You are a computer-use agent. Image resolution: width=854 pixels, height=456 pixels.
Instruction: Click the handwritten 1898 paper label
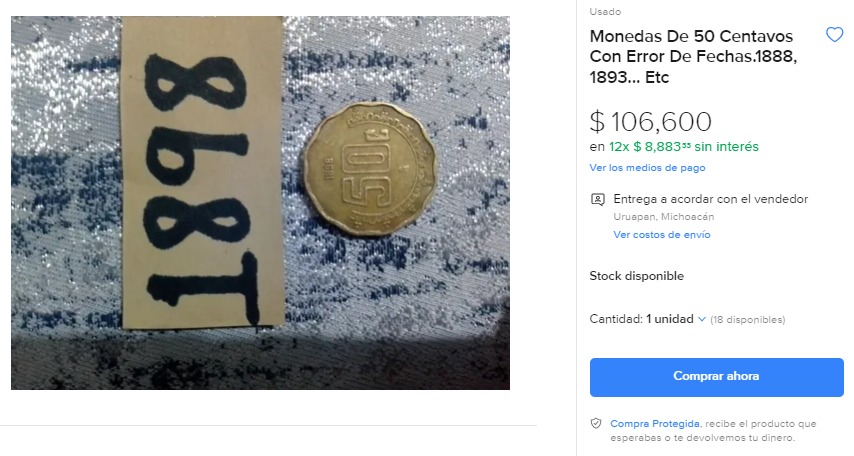202,172
